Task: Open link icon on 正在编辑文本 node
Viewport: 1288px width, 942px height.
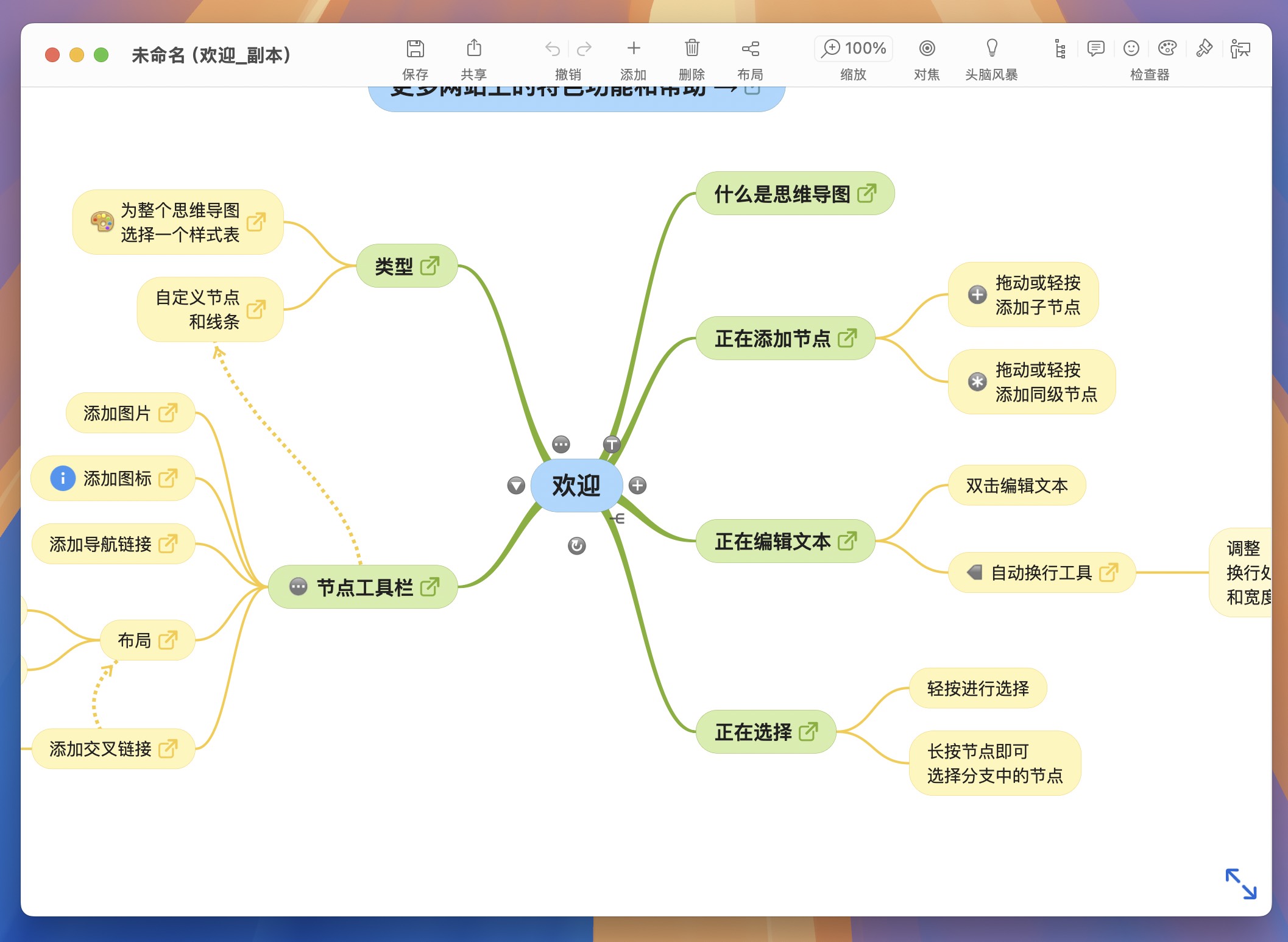Action: (x=847, y=541)
